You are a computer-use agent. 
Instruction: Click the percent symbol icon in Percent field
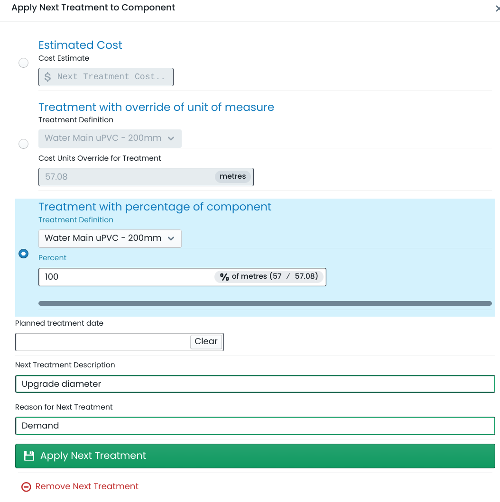coord(224,277)
